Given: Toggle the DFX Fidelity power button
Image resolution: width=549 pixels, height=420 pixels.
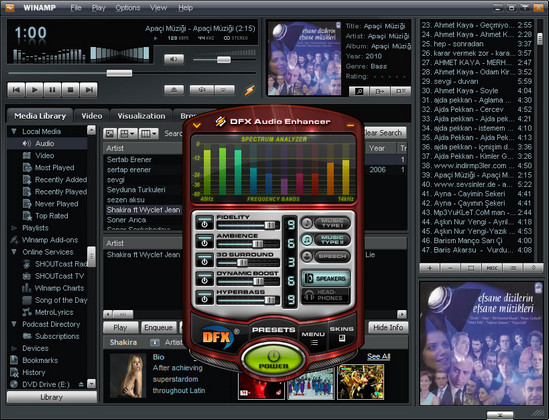Looking at the screenshot, I should pos(204,223).
